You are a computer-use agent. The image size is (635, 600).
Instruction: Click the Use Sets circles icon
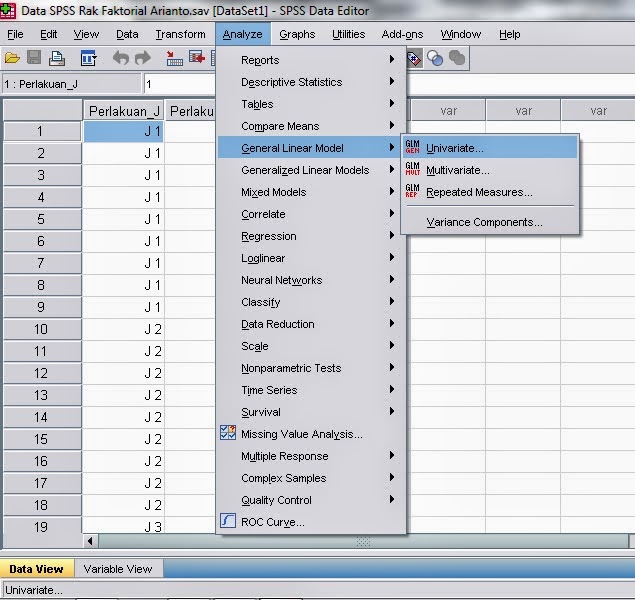[435, 59]
